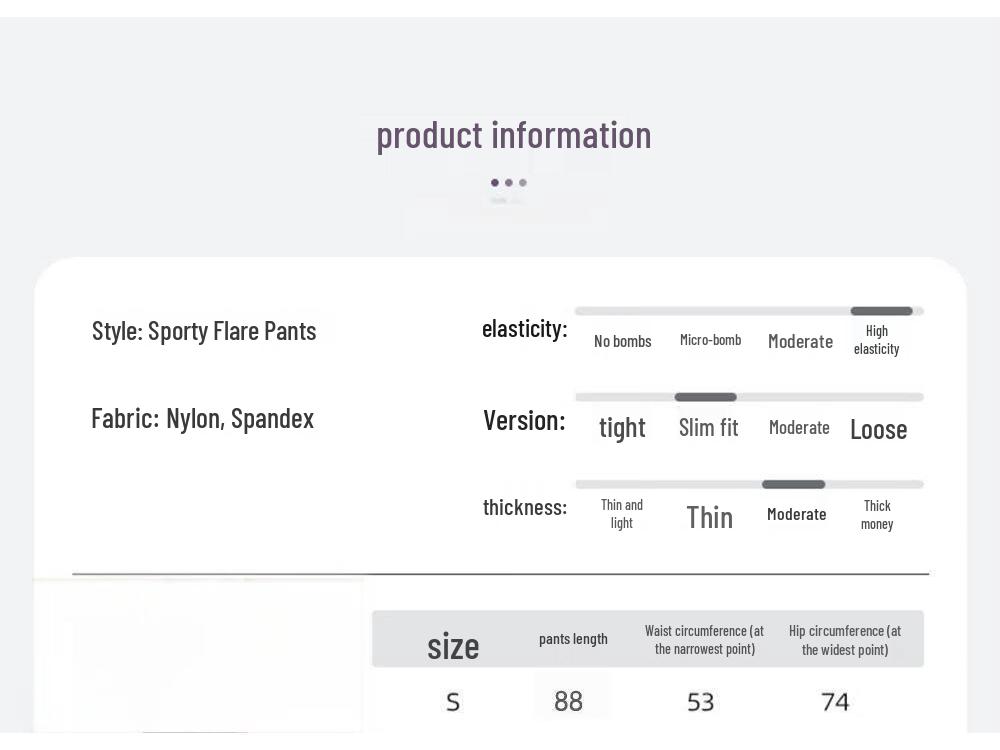Click the Moderate thickness slider indicator
The image size is (1000, 750).
point(793,485)
